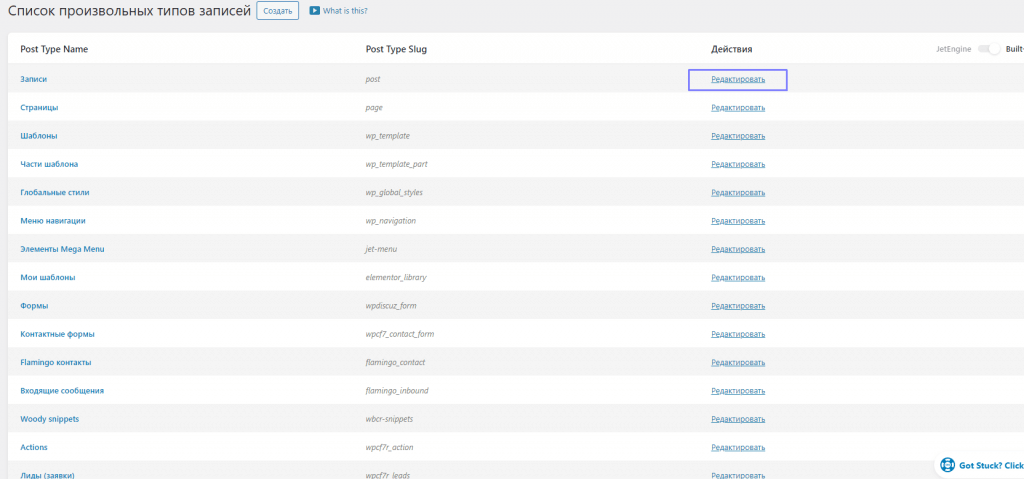Select the slug text 'wp_template'
This screenshot has width=1024, height=479.
[388, 136]
